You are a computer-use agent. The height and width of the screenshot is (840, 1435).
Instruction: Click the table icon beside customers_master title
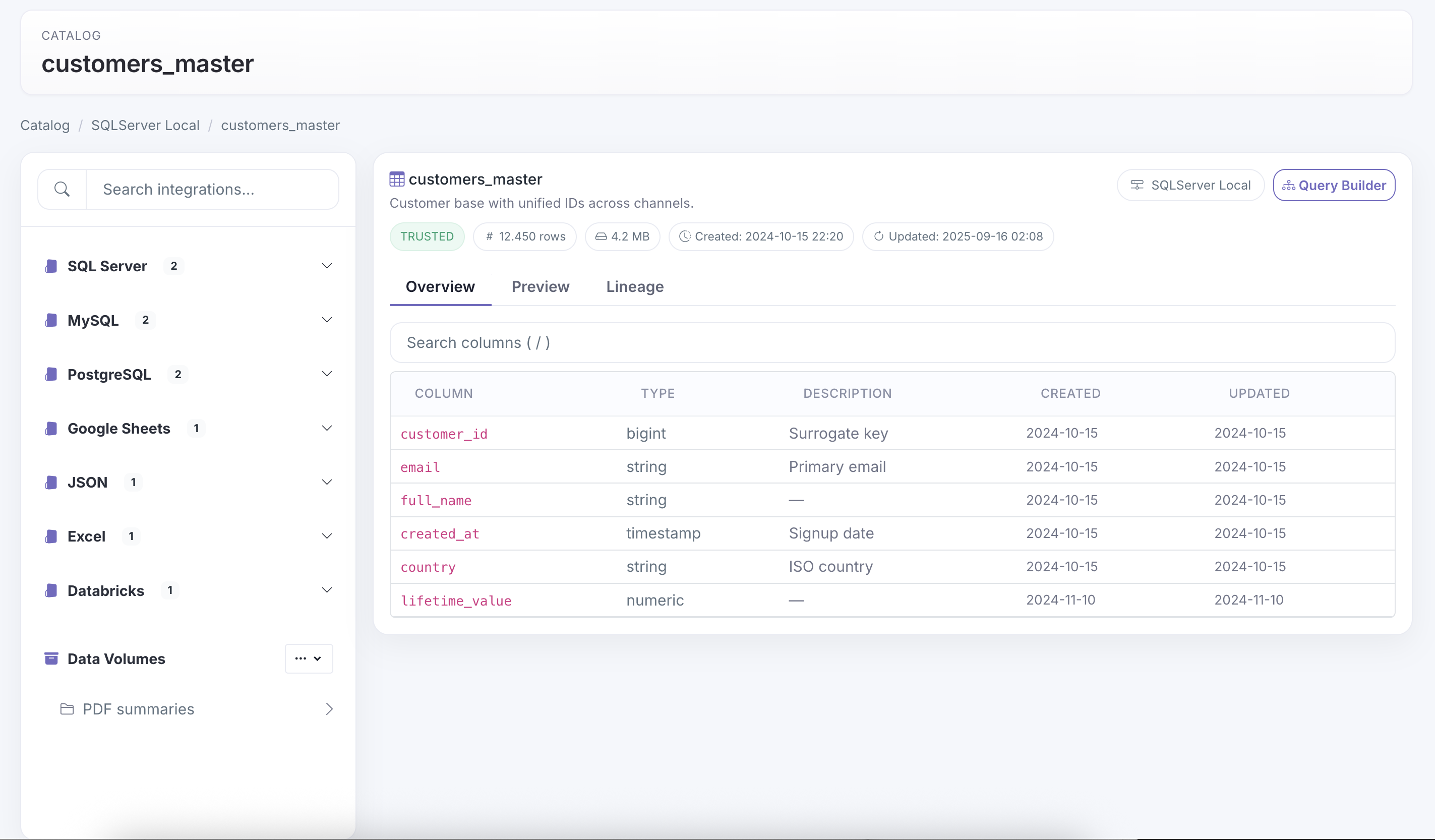coord(397,179)
